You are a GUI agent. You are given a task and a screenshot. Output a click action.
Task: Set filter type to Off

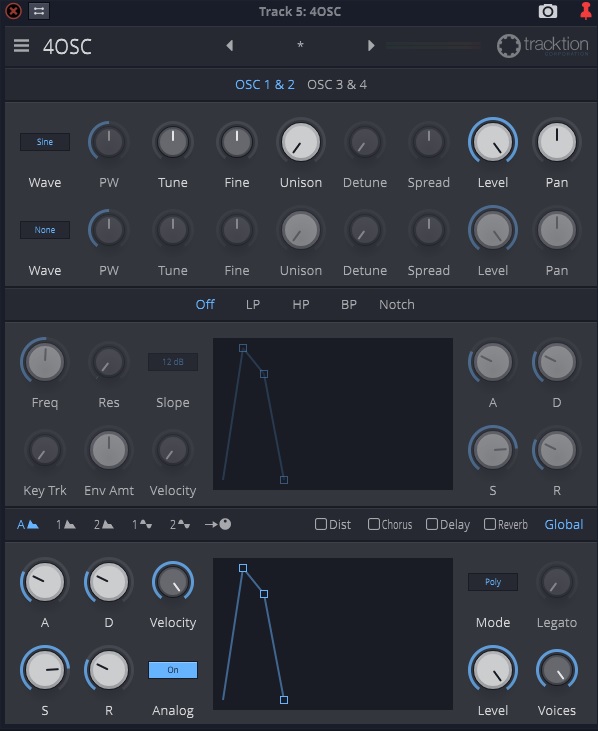(x=205, y=304)
